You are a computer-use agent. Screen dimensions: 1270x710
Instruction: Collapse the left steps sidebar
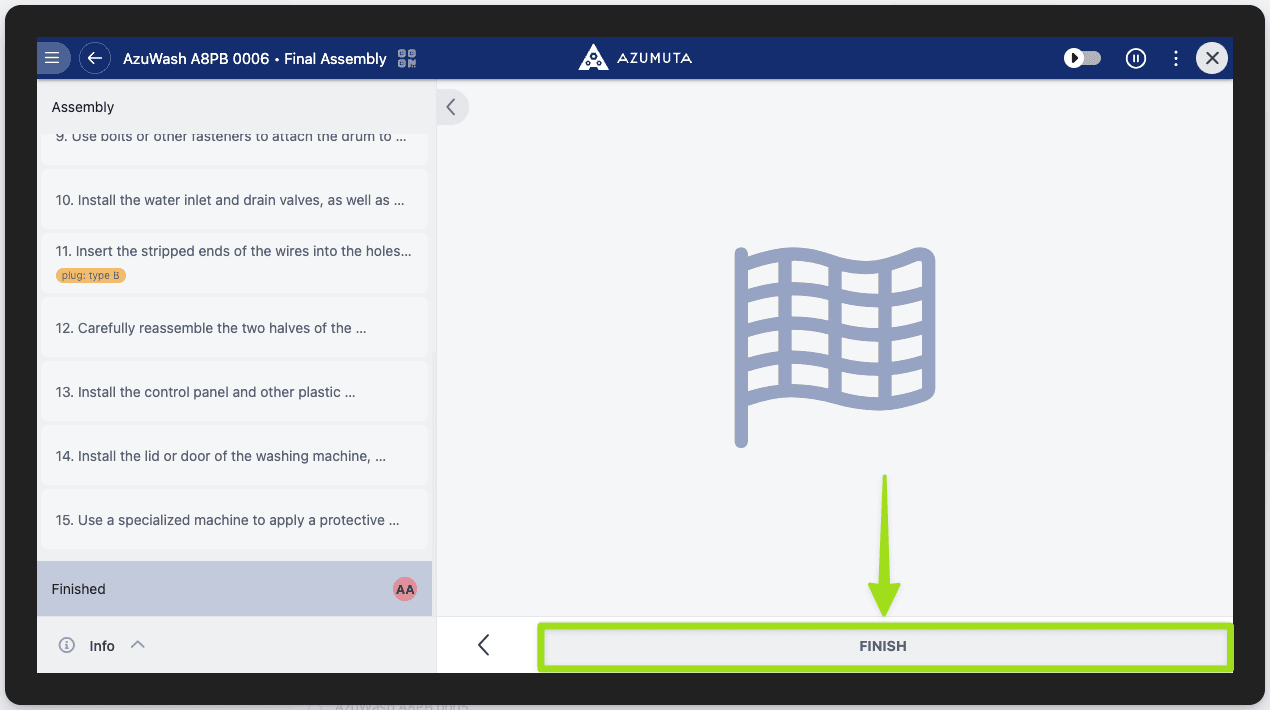click(452, 107)
